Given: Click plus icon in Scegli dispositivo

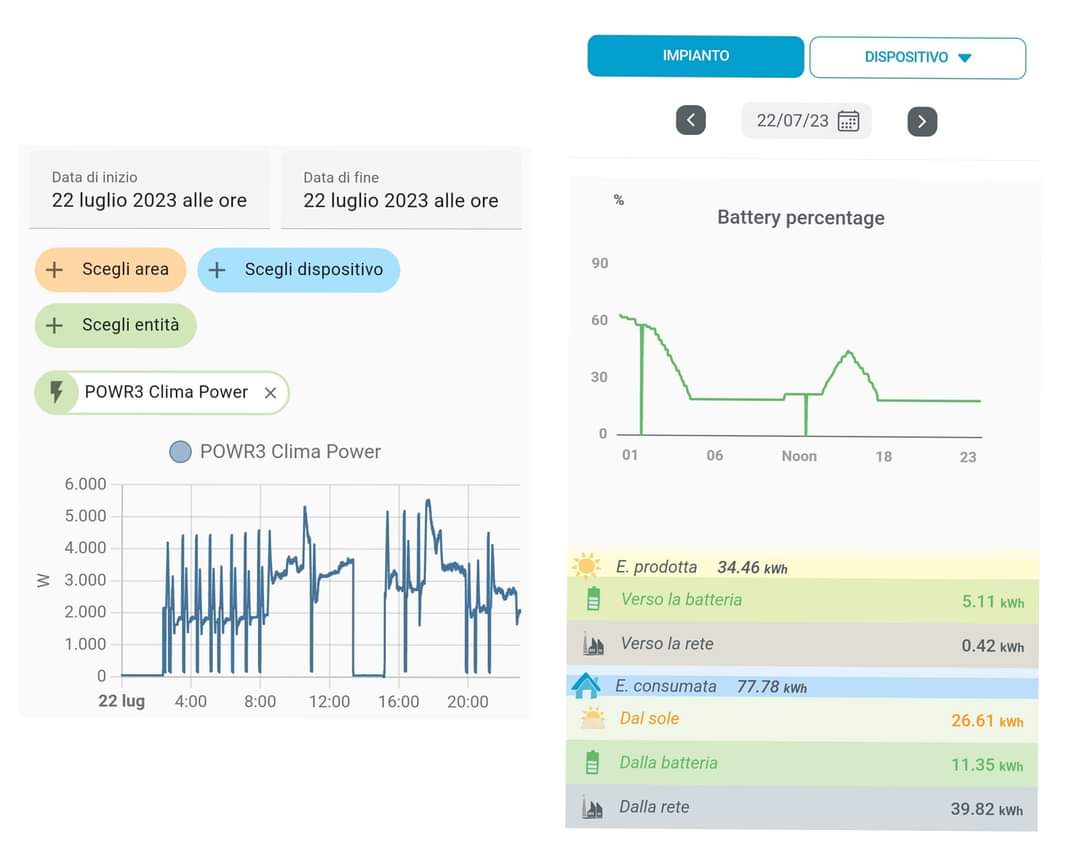Looking at the screenshot, I should (217, 269).
